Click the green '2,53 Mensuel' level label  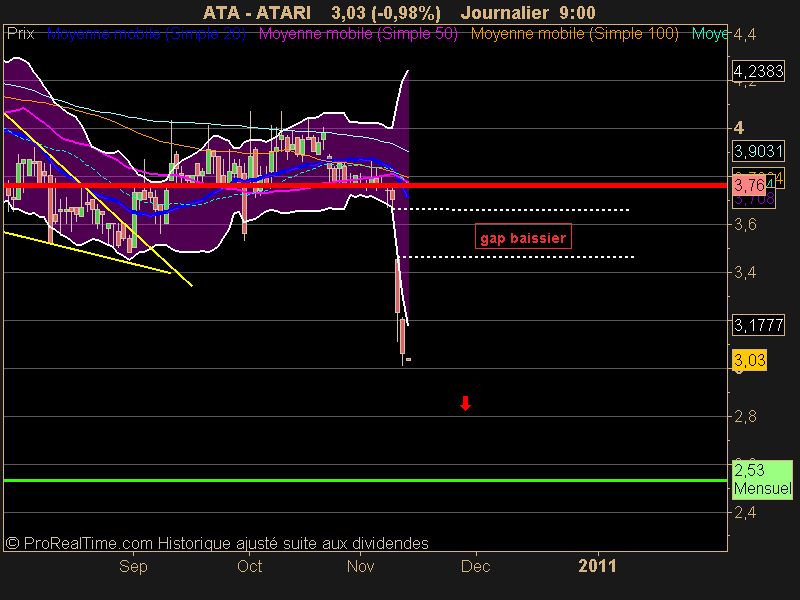(x=762, y=479)
